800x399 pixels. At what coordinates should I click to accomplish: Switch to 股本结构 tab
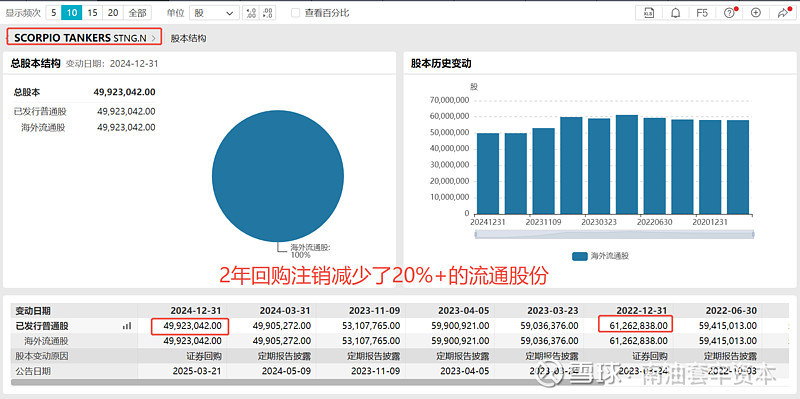[x=188, y=38]
